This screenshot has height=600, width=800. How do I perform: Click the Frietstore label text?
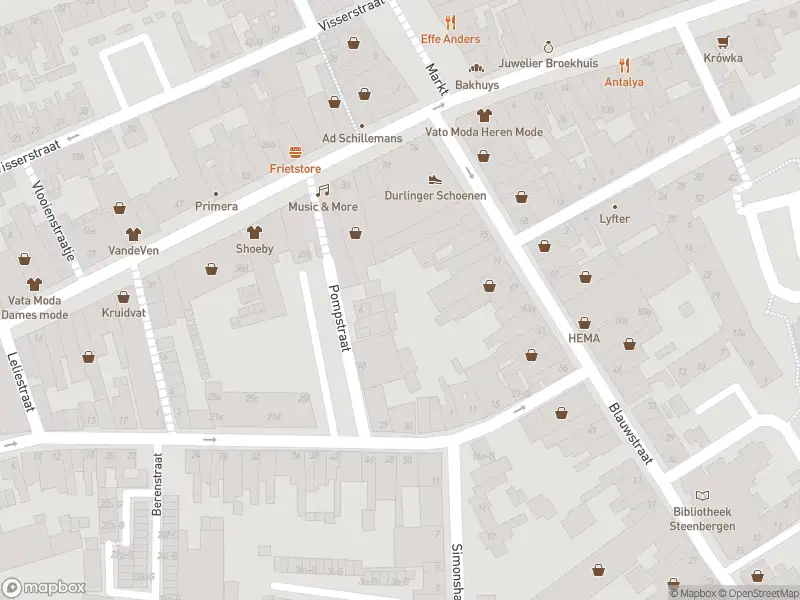click(x=295, y=169)
